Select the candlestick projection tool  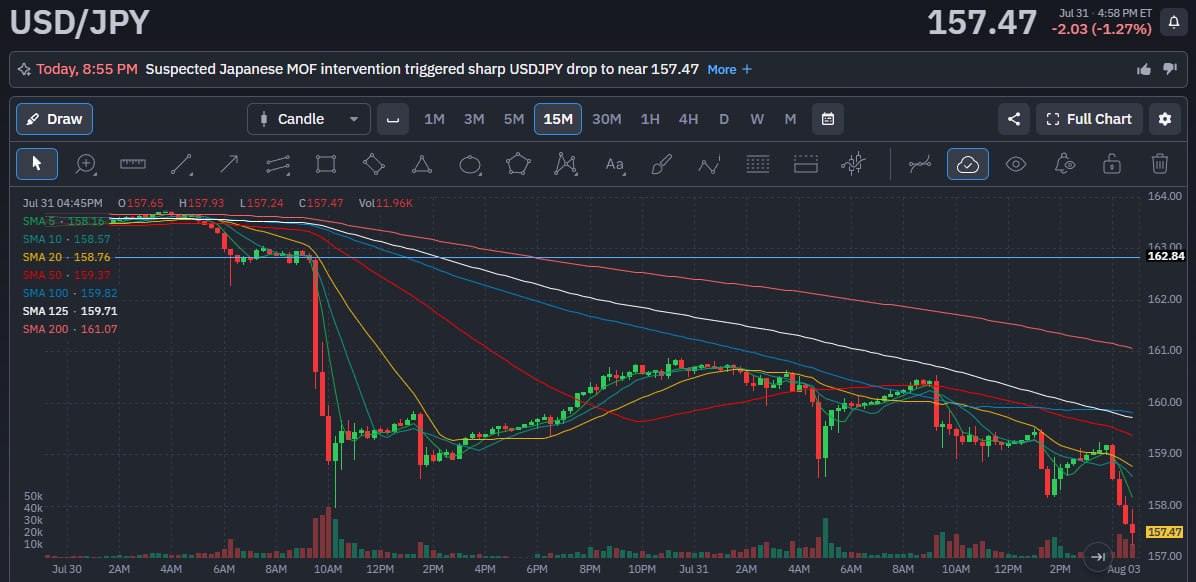tap(853, 164)
